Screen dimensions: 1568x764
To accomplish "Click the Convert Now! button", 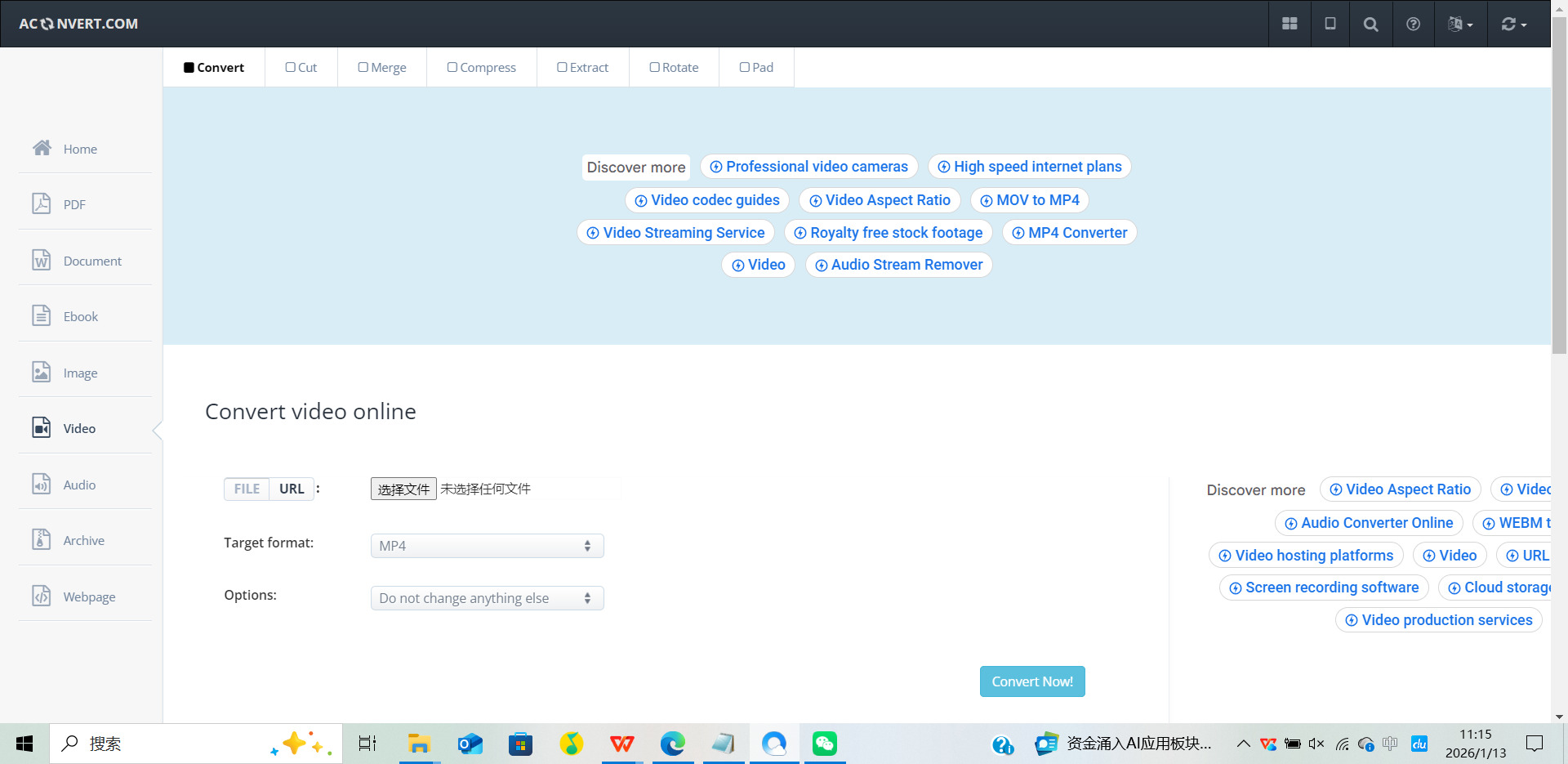I will [x=1032, y=681].
